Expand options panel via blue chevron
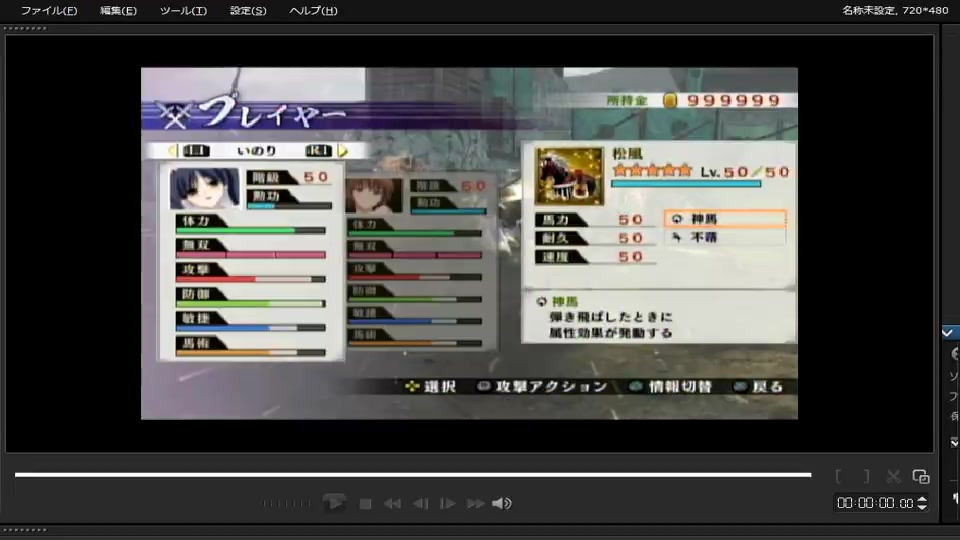 click(948, 333)
